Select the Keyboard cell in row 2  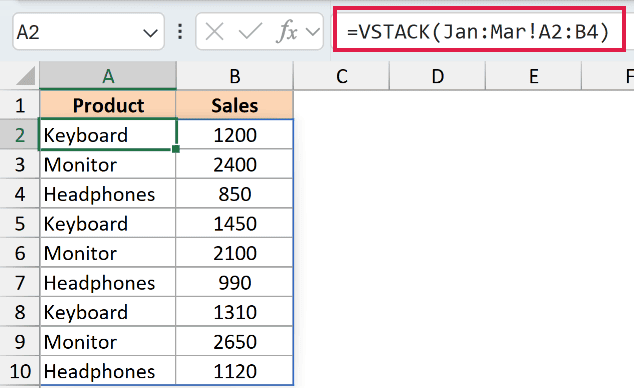[108, 135]
